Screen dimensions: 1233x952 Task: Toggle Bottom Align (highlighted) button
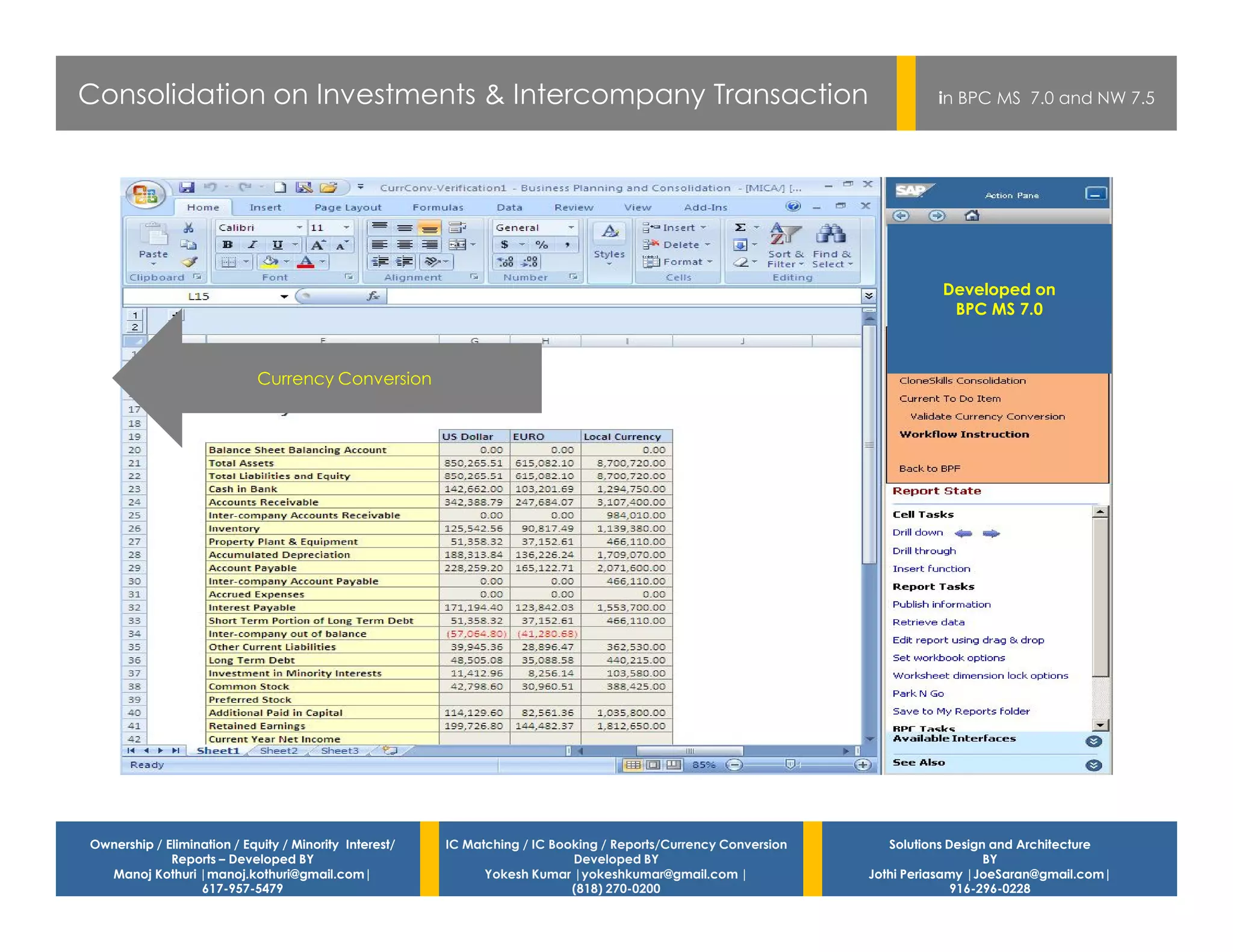[x=429, y=227]
